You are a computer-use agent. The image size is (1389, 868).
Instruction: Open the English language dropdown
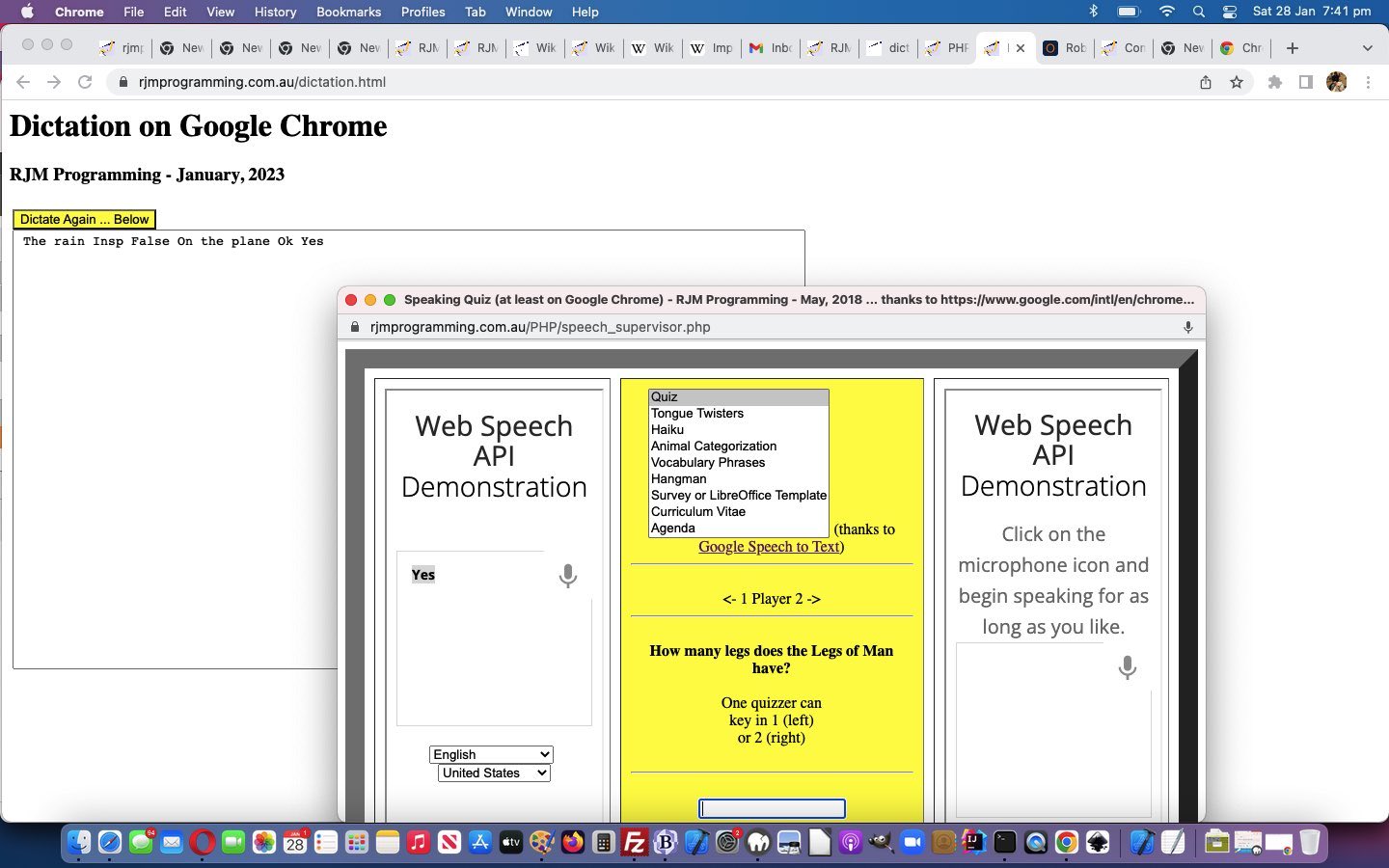(x=491, y=754)
